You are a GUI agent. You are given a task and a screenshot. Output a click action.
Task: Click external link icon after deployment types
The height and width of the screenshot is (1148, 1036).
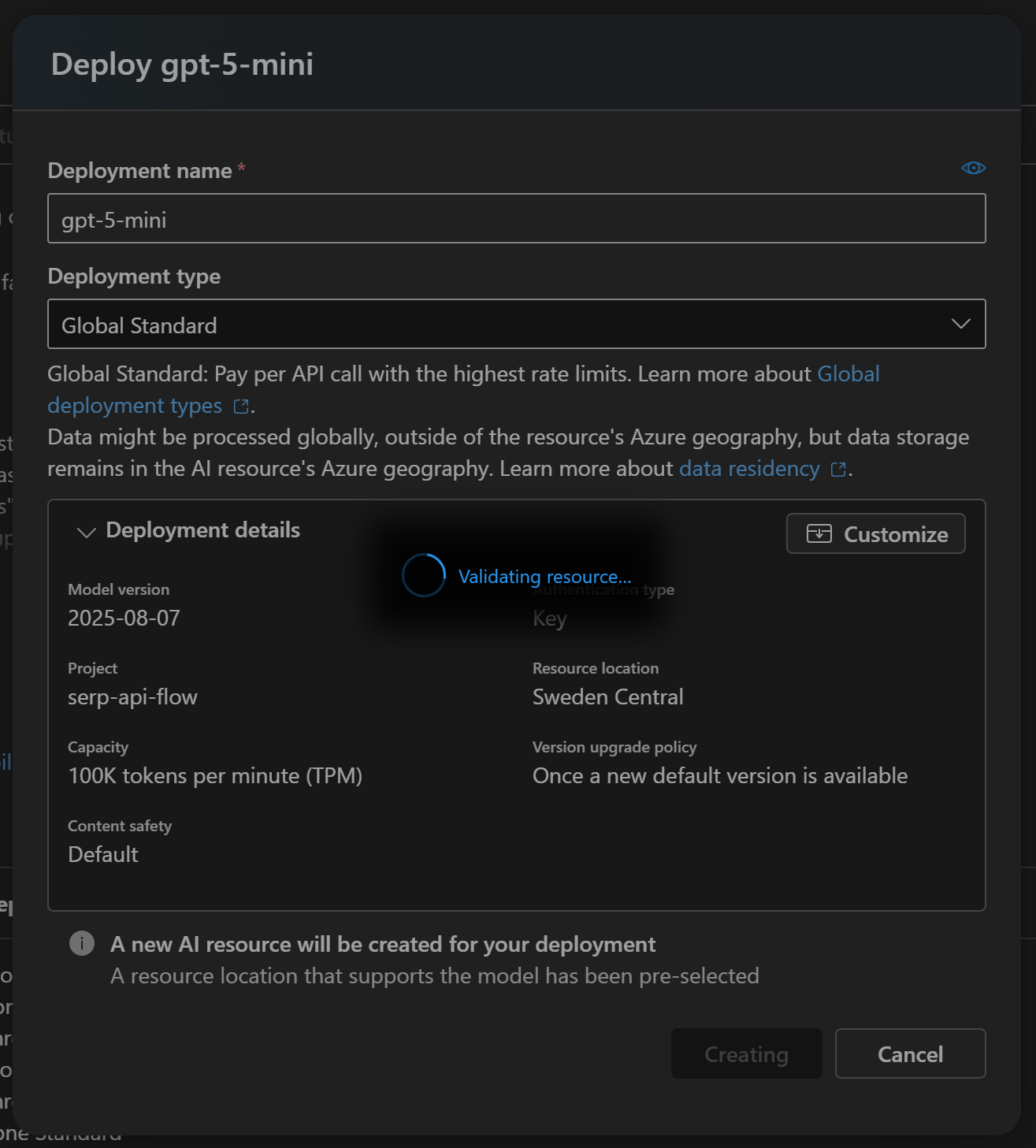tap(241, 407)
